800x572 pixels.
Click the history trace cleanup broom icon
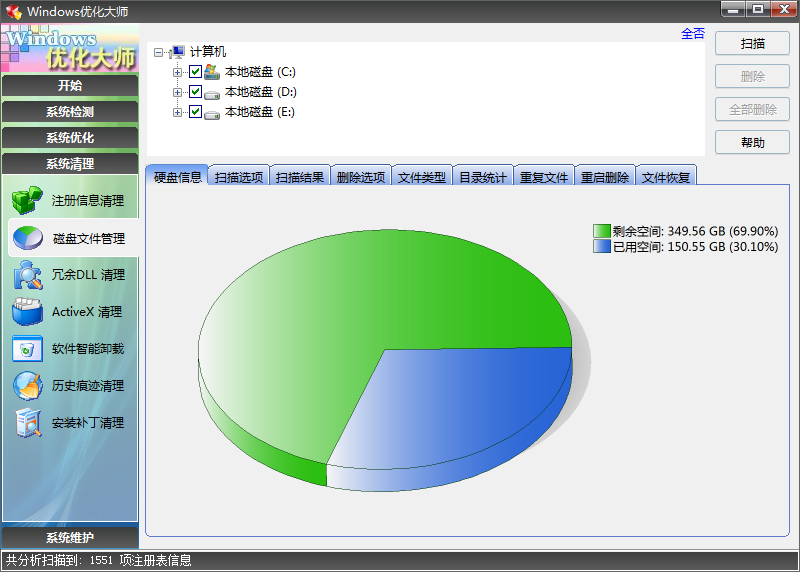click(28, 386)
